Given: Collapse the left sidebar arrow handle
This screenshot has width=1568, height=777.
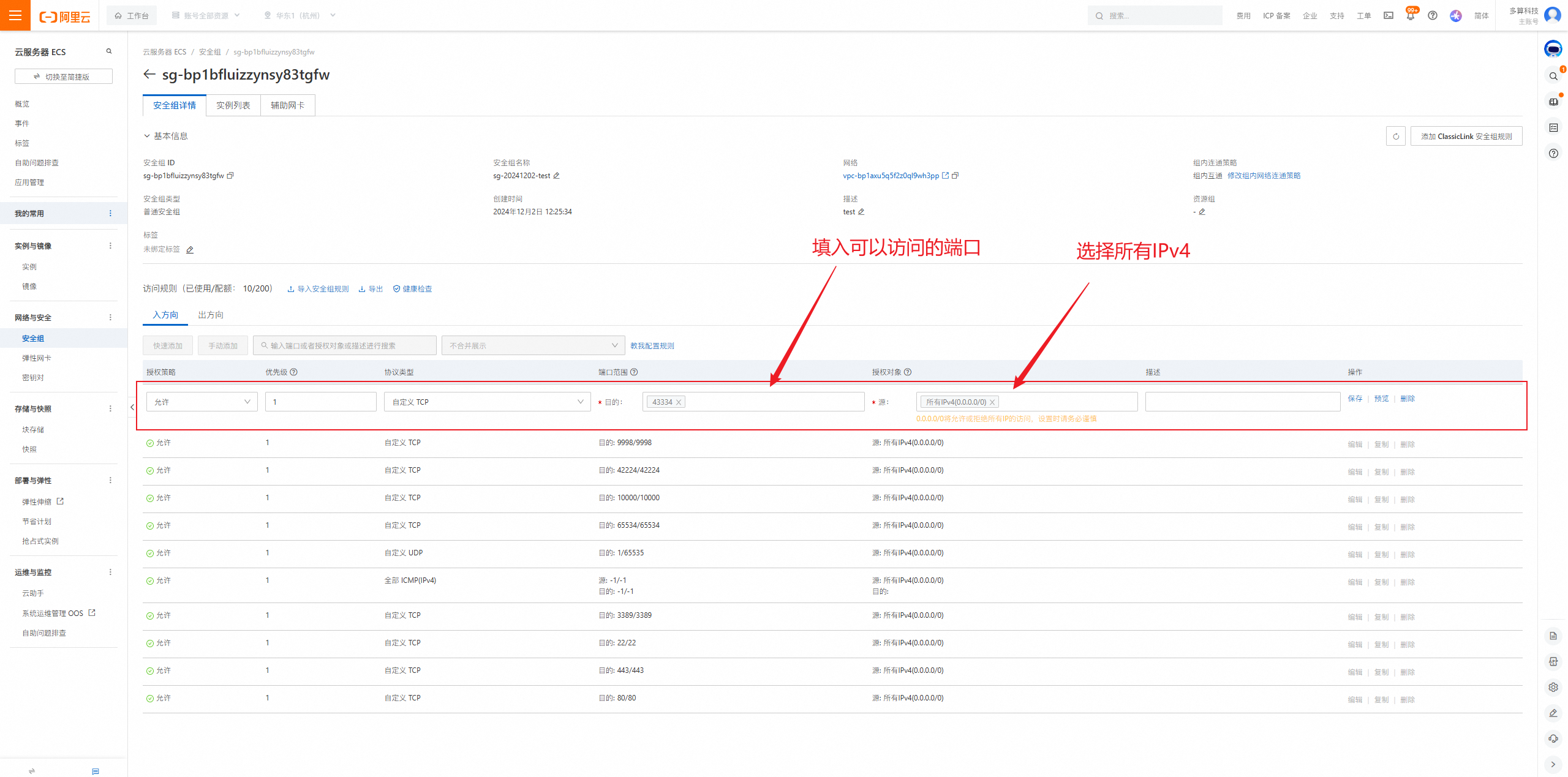Looking at the screenshot, I should tap(132, 407).
